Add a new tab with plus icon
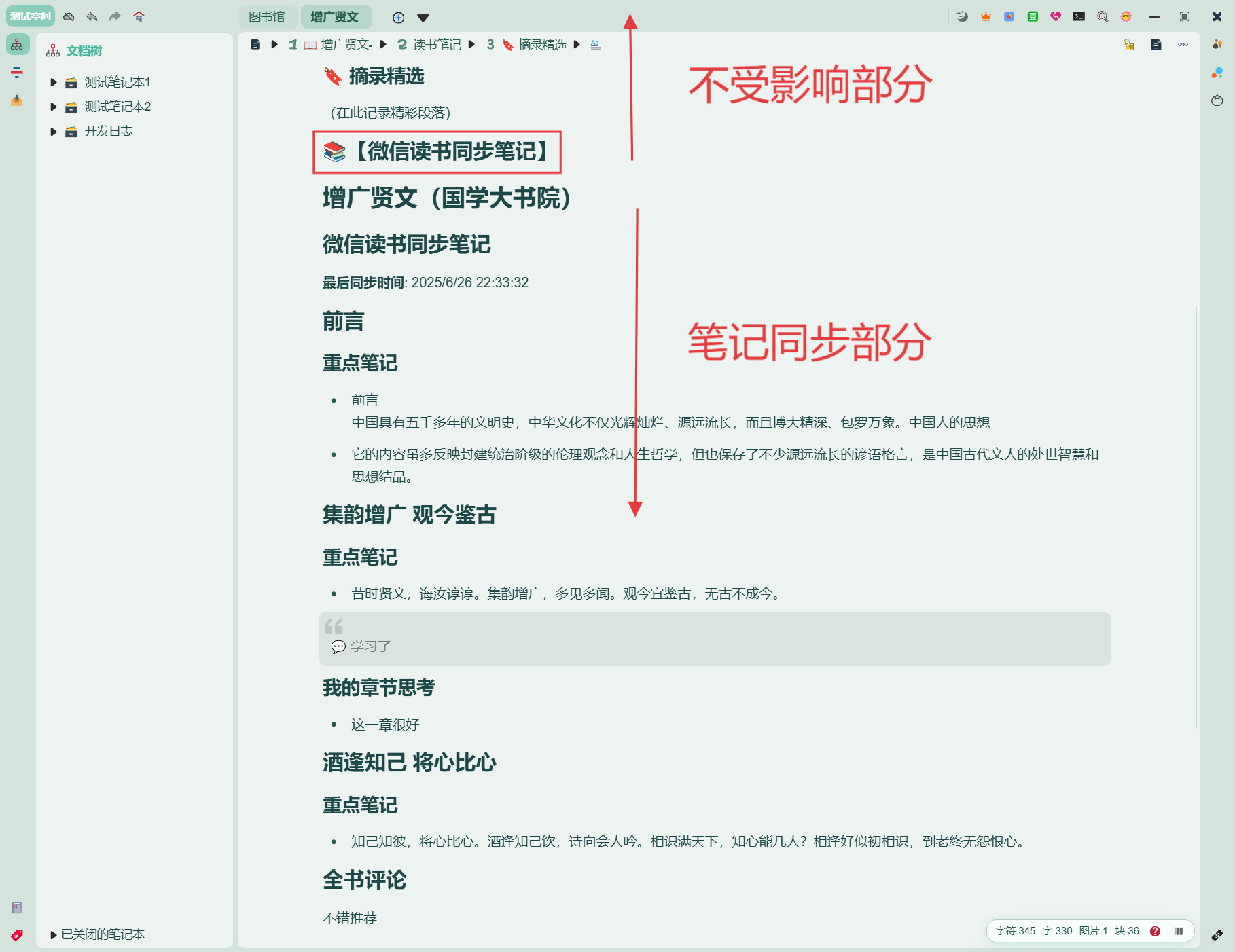 (x=399, y=18)
